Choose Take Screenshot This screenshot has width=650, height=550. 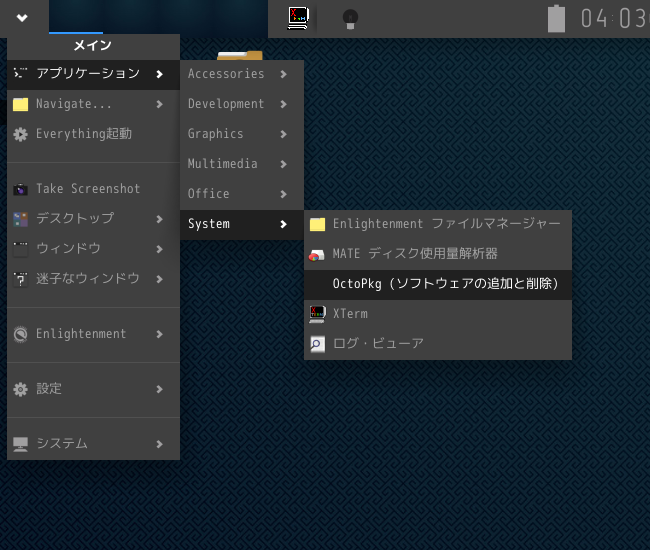pyautogui.click(x=93, y=189)
